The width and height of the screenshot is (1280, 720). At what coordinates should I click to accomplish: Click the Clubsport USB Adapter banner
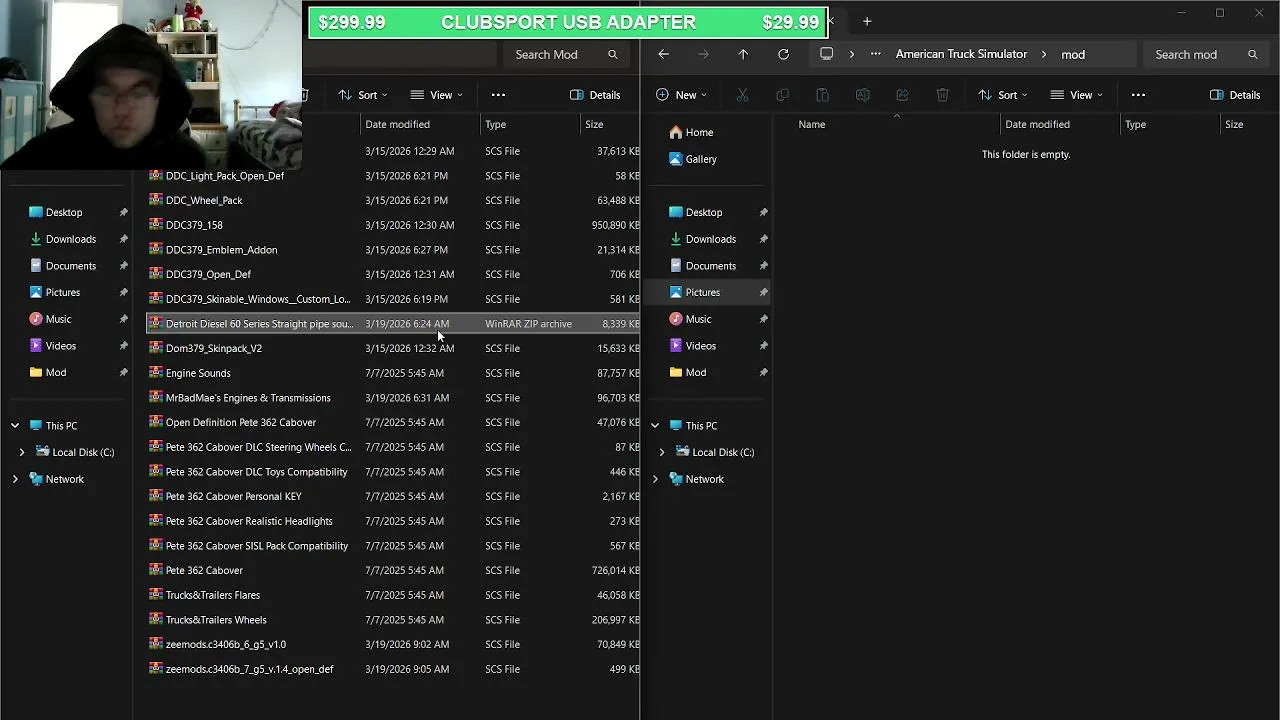coord(568,22)
